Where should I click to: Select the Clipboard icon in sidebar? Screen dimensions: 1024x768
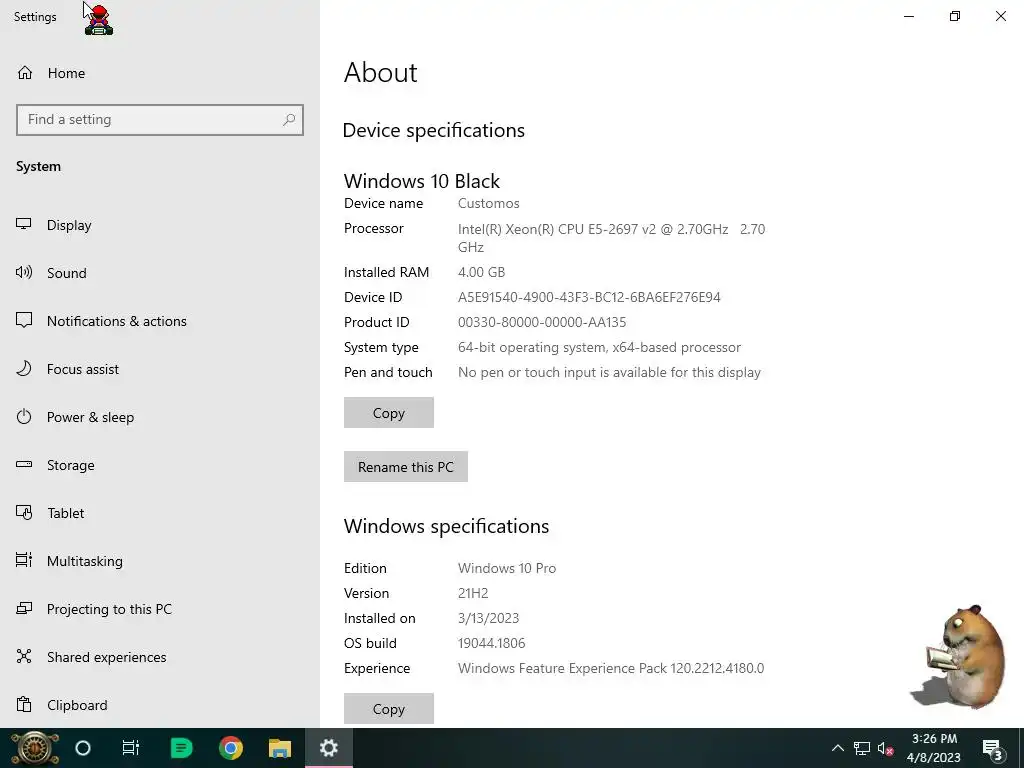[x=24, y=705]
